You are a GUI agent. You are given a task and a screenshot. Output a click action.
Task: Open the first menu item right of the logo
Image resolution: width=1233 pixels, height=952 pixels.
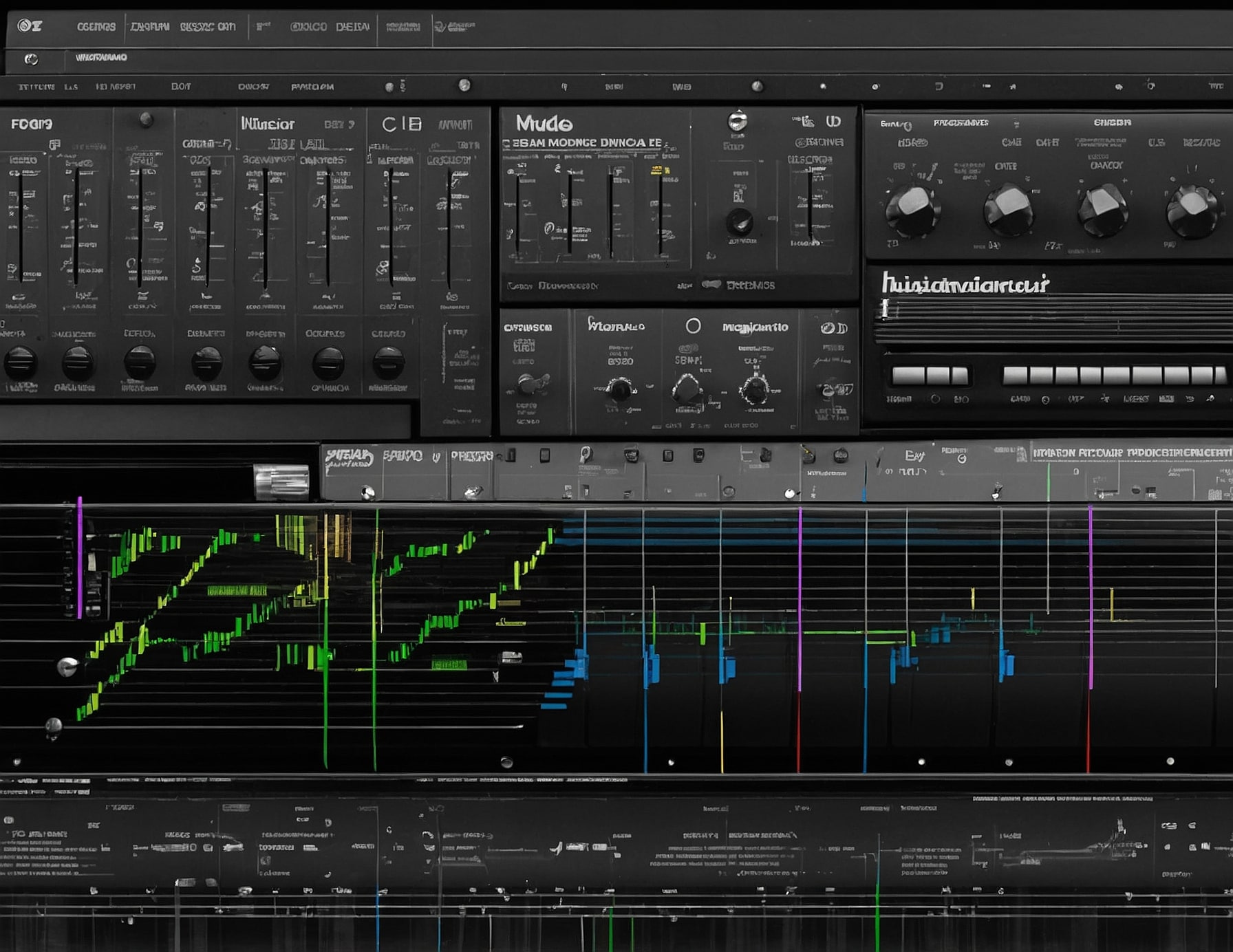click(x=96, y=27)
